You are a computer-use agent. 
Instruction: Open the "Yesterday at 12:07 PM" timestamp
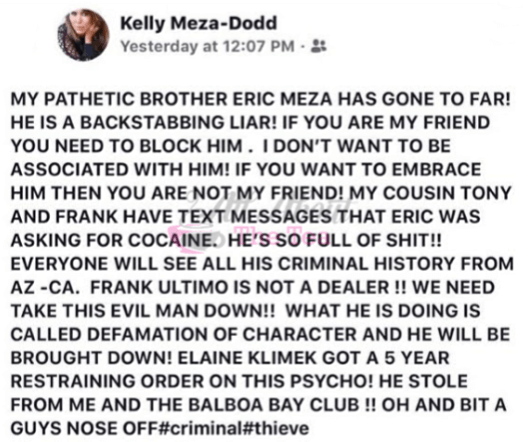pyautogui.click(x=208, y=46)
